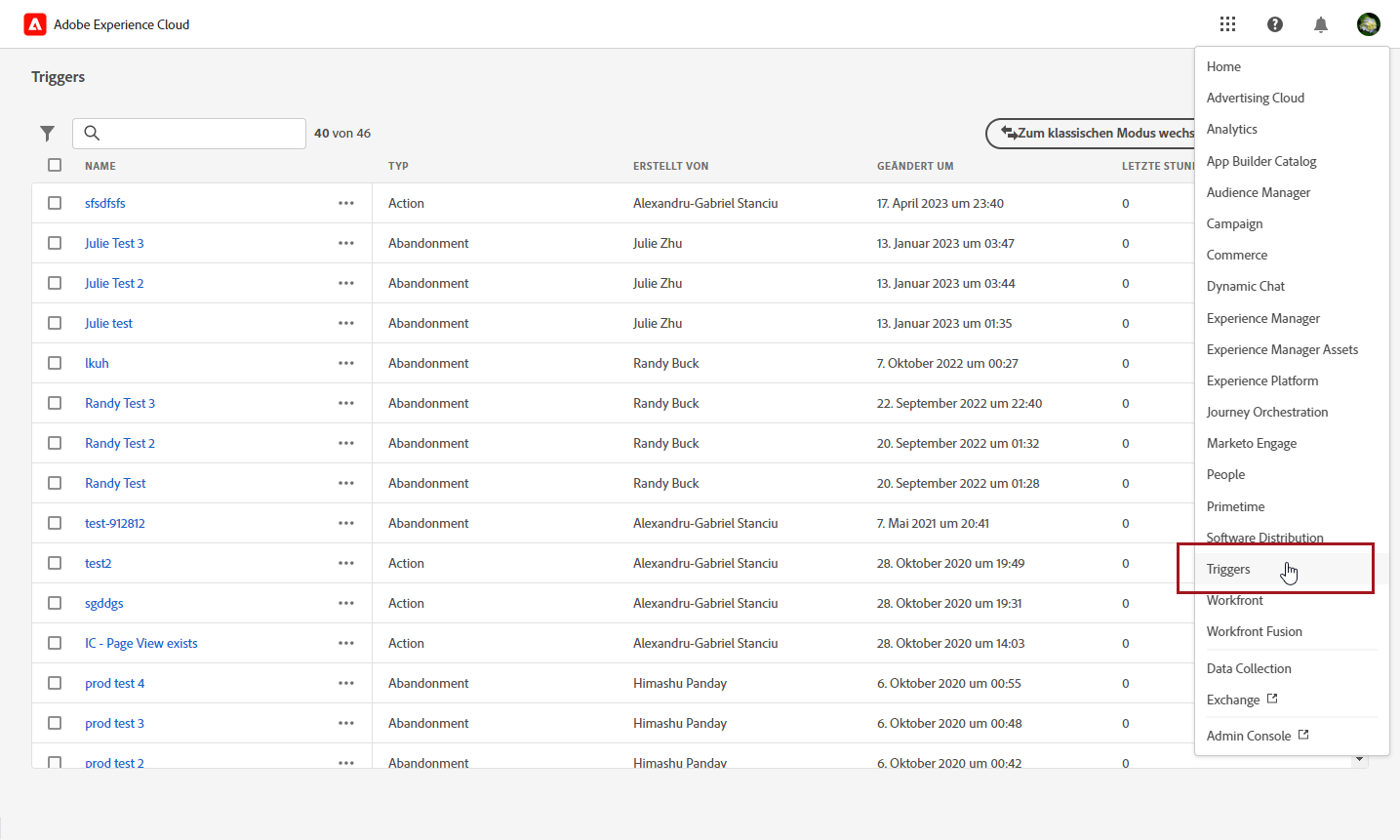Click the menu scrollbar down arrow
The height and width of the screenshot is (840, 1400).
click(x=1359, y=759)
